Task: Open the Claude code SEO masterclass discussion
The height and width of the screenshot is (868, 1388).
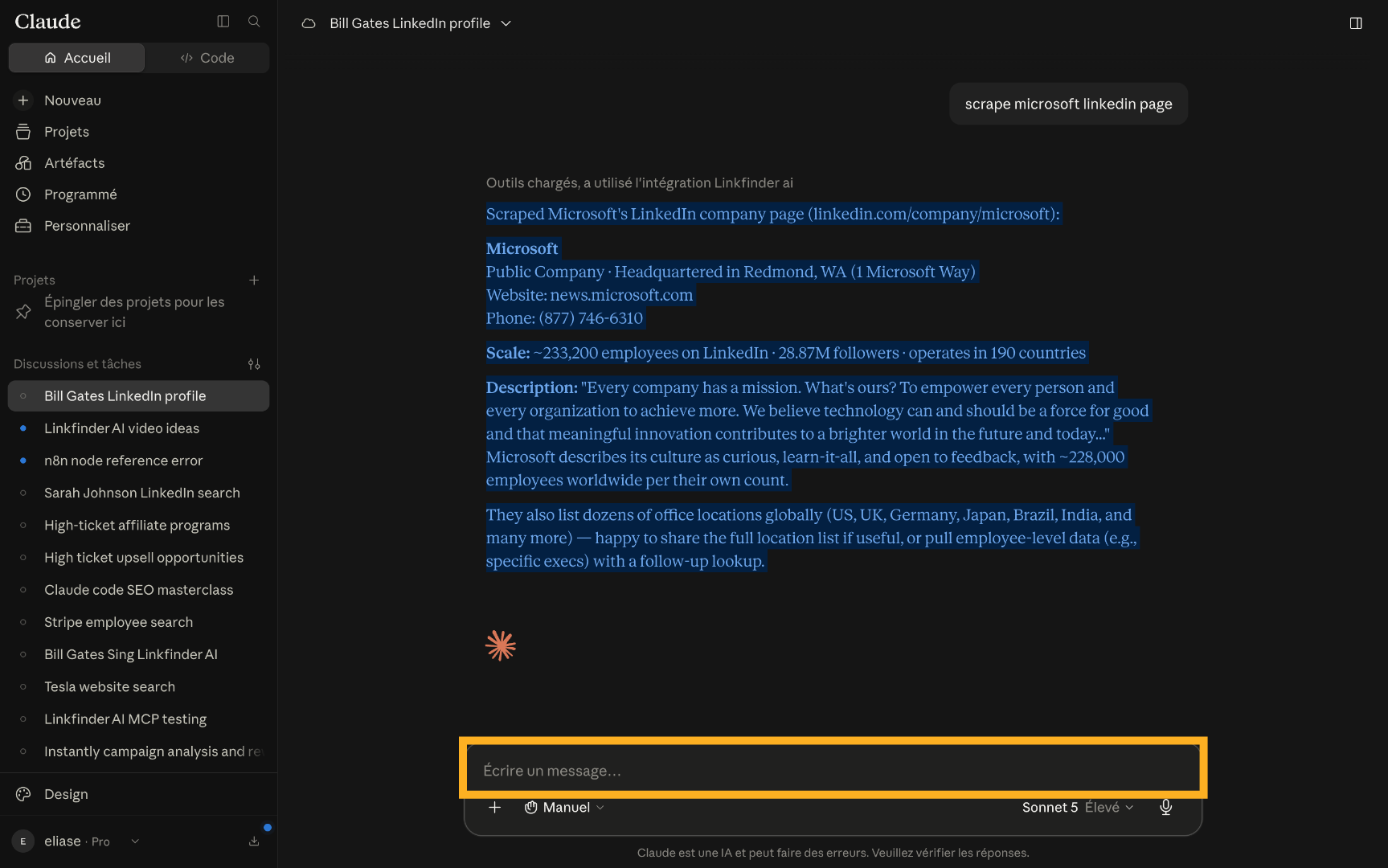Action: point(138,590)
